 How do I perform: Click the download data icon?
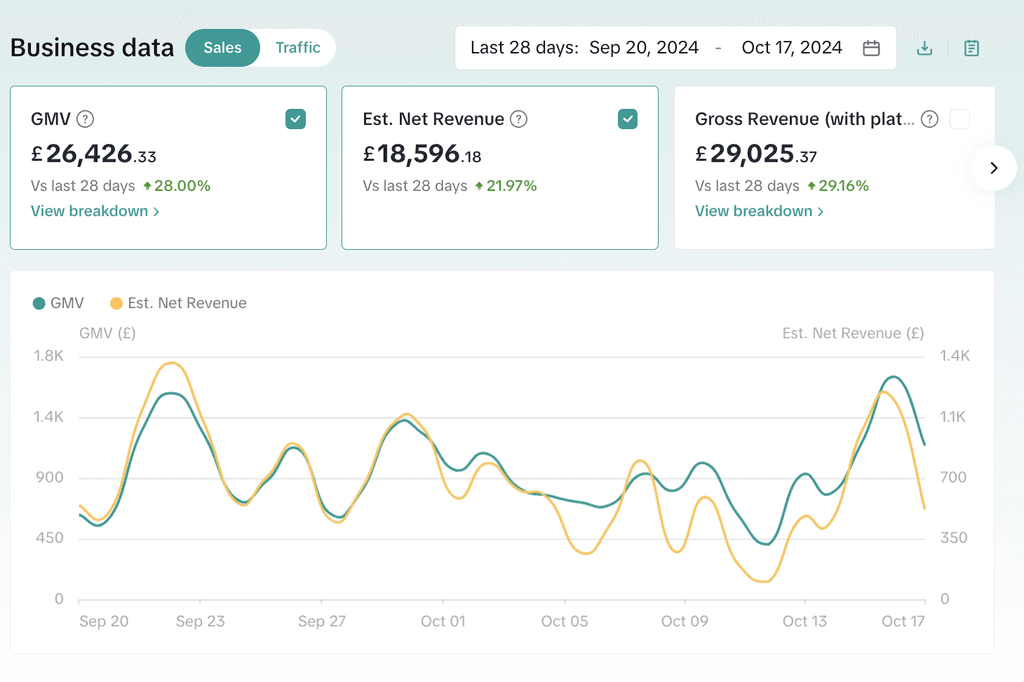[924, 48]
